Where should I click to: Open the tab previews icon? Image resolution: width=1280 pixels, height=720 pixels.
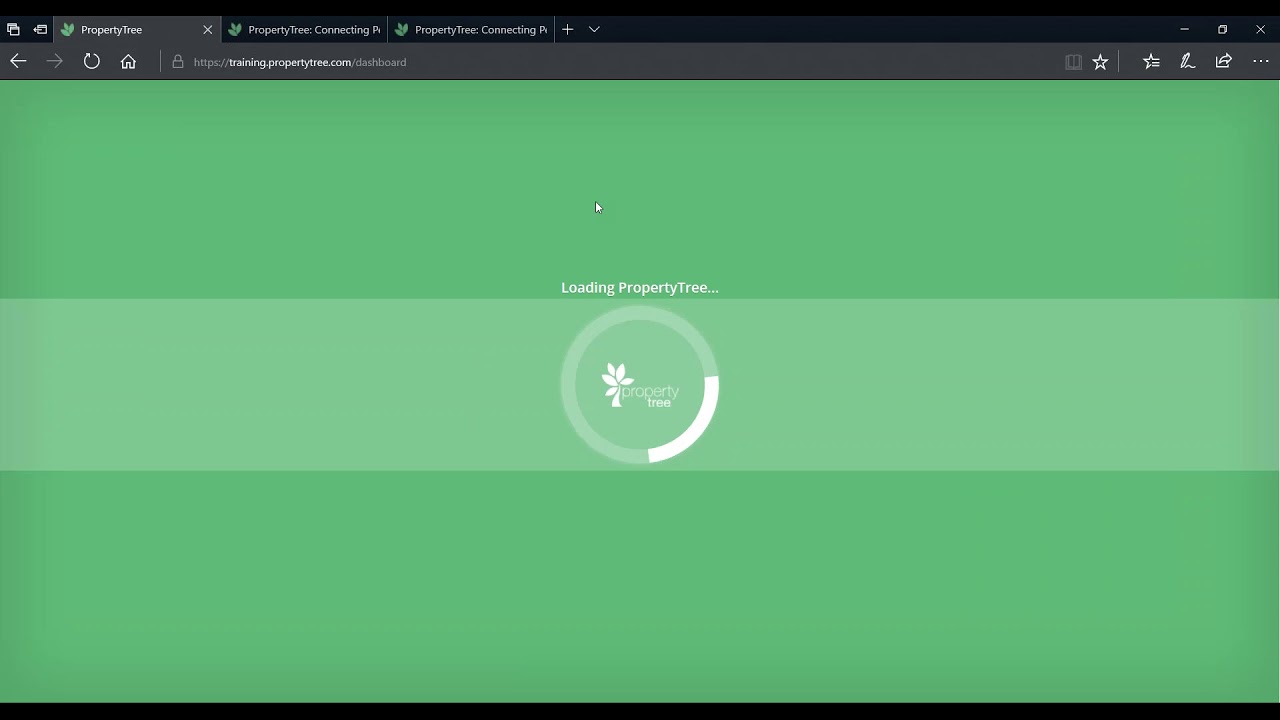tap(13, 29)
